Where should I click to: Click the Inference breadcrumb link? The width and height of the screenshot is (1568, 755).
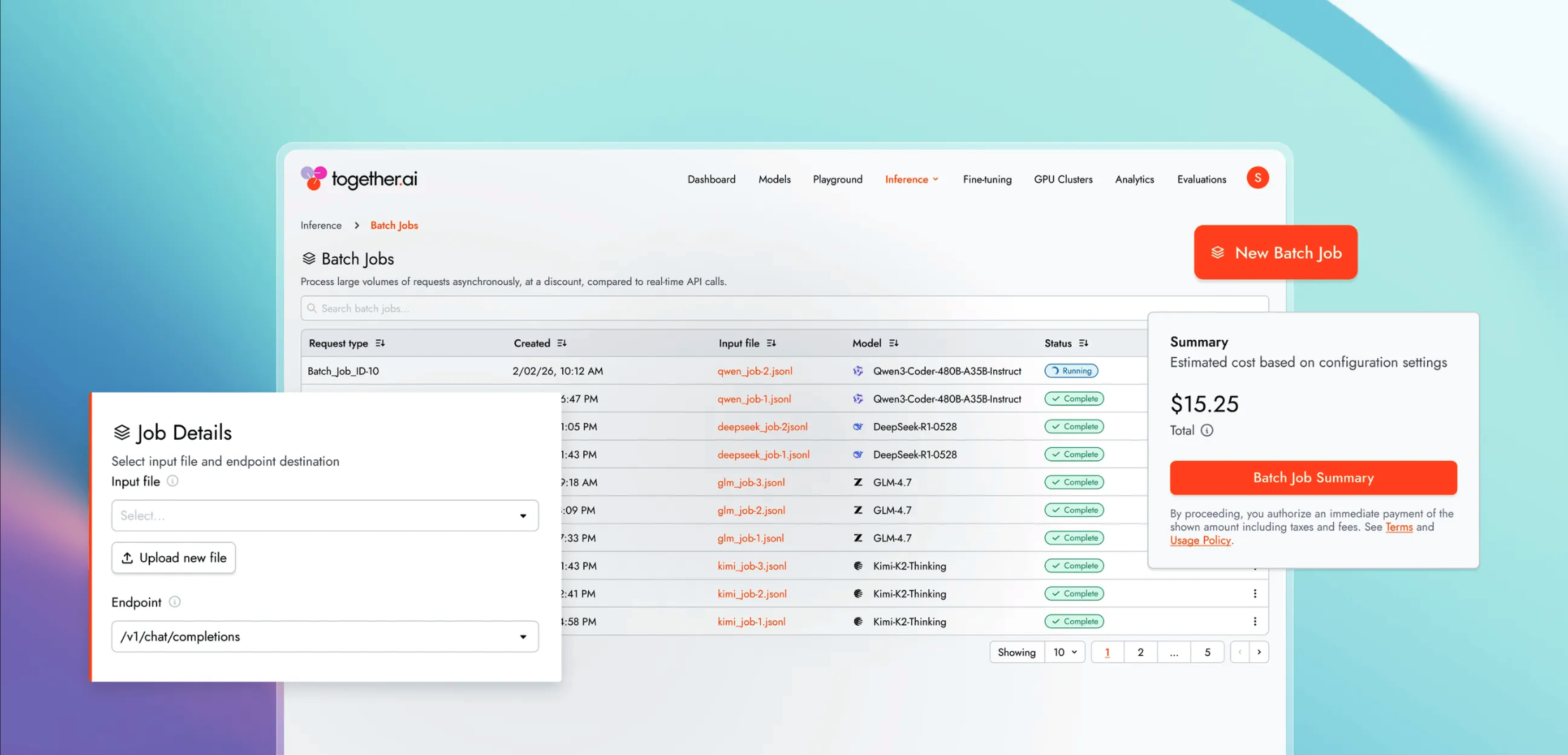pyautogui.click(x=321, y=225)
